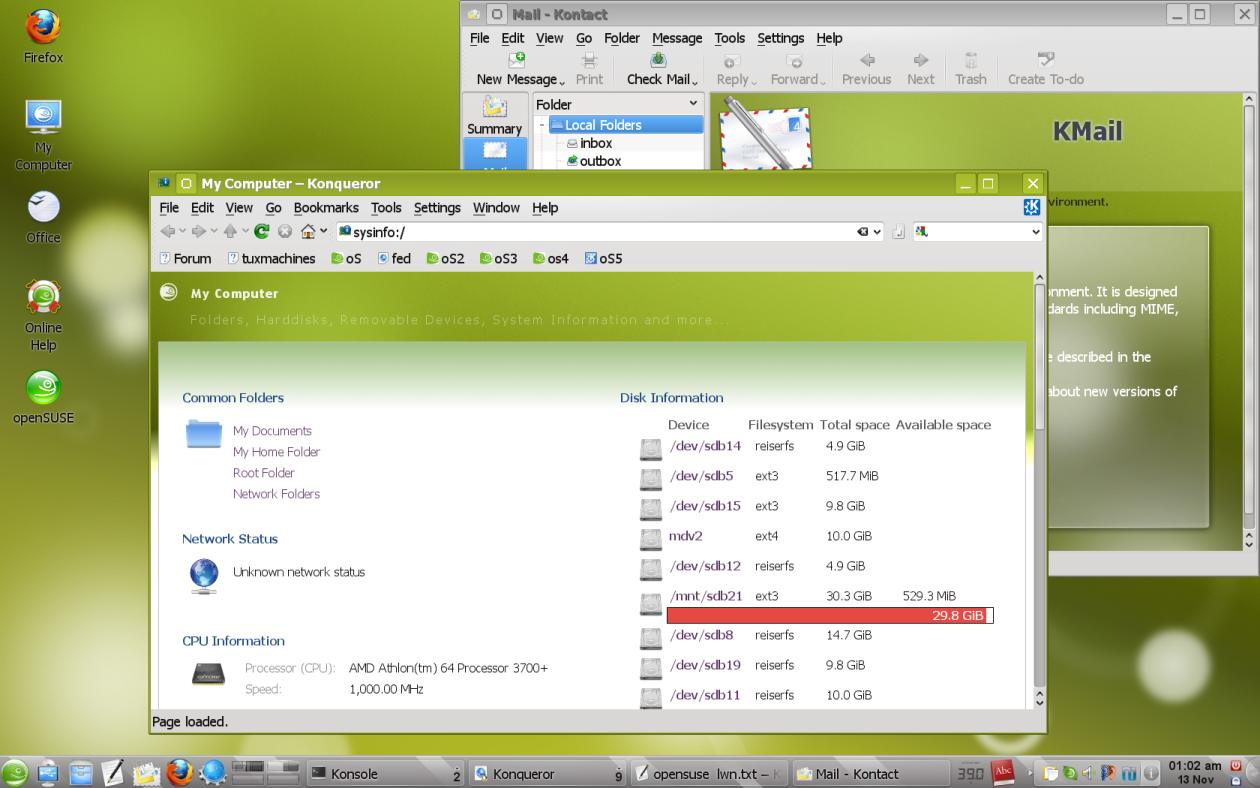Click the Home icon in Konqueror toolbar

click(x=308, y=232)
